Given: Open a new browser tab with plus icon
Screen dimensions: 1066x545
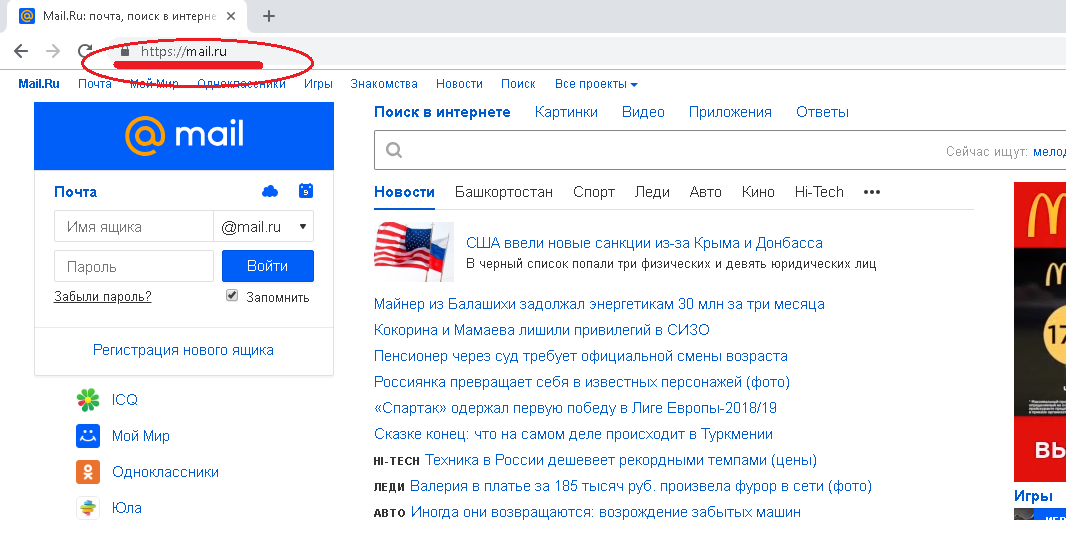Looking at the screenshot, I should [269, 16].
